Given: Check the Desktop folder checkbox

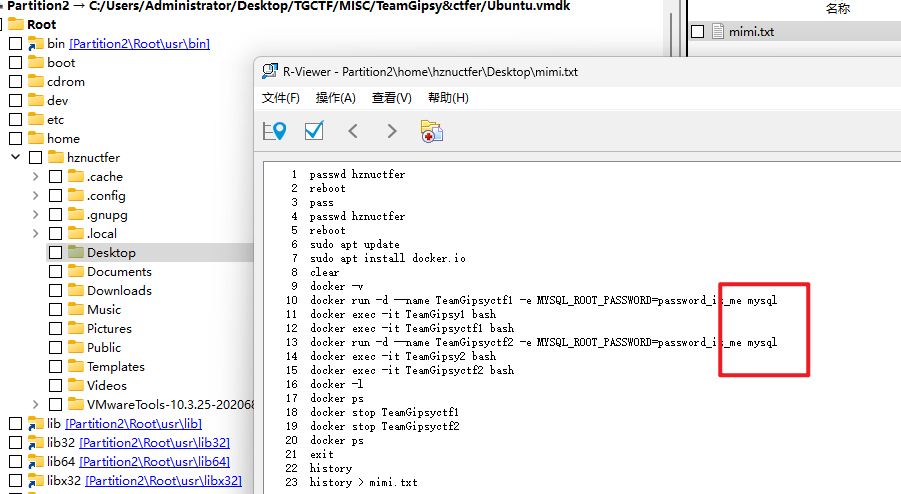Looking at the screenshot, I should point(56,253).
